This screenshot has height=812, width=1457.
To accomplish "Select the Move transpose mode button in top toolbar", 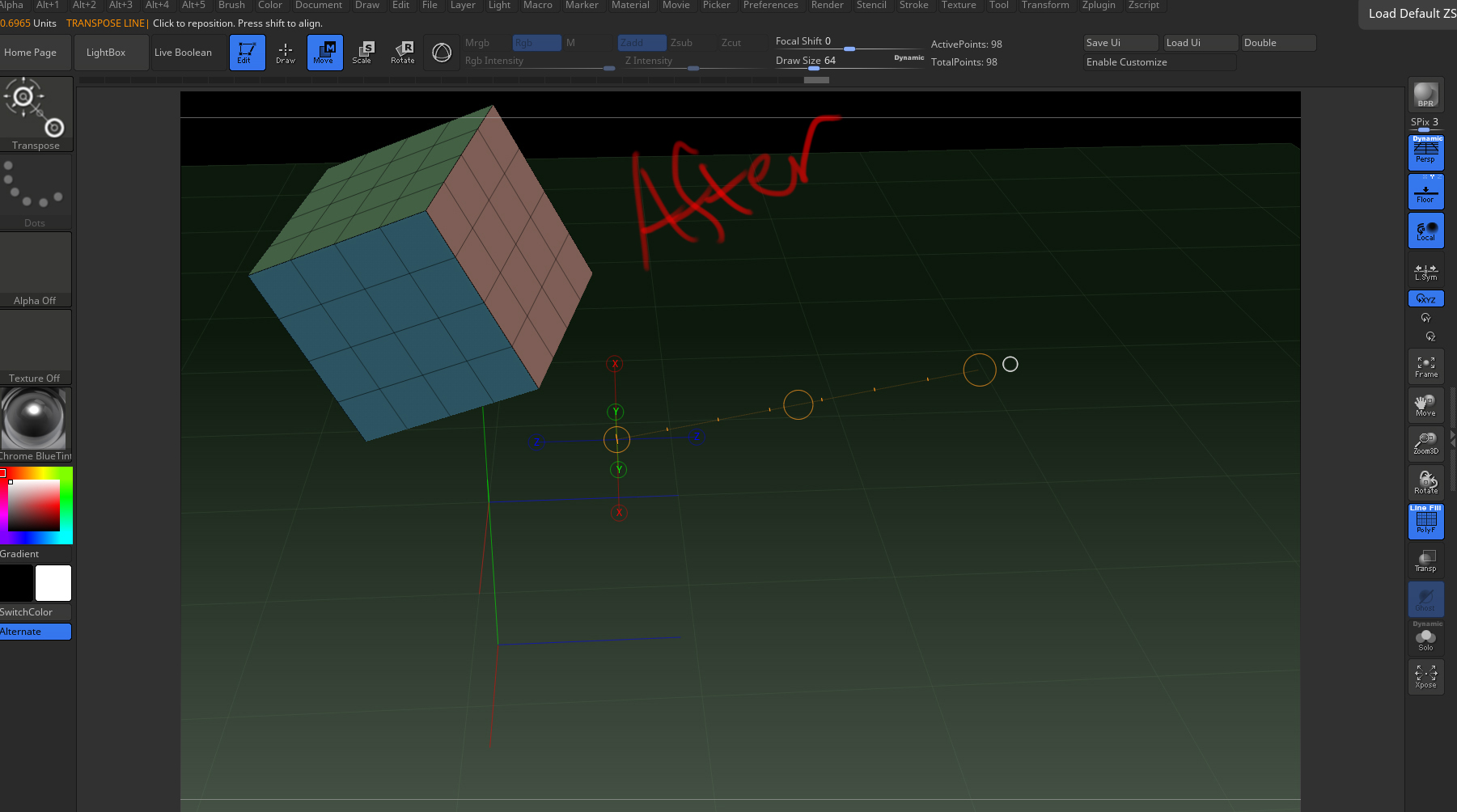I will pyautogui.click(x=324, y=53).
